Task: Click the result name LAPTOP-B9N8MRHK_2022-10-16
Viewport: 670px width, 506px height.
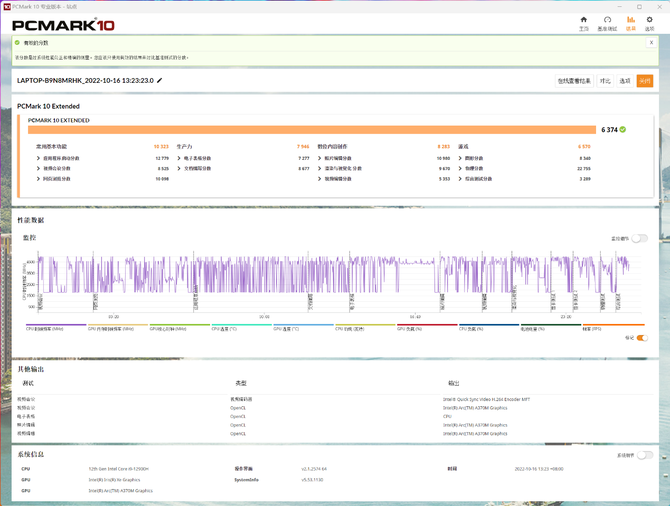Action: 85,80
